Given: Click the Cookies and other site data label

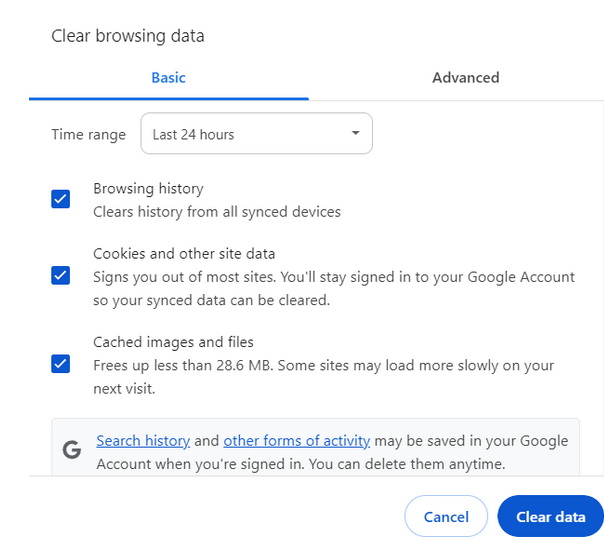Looking at the screenshot, I should tap(184, 253).
